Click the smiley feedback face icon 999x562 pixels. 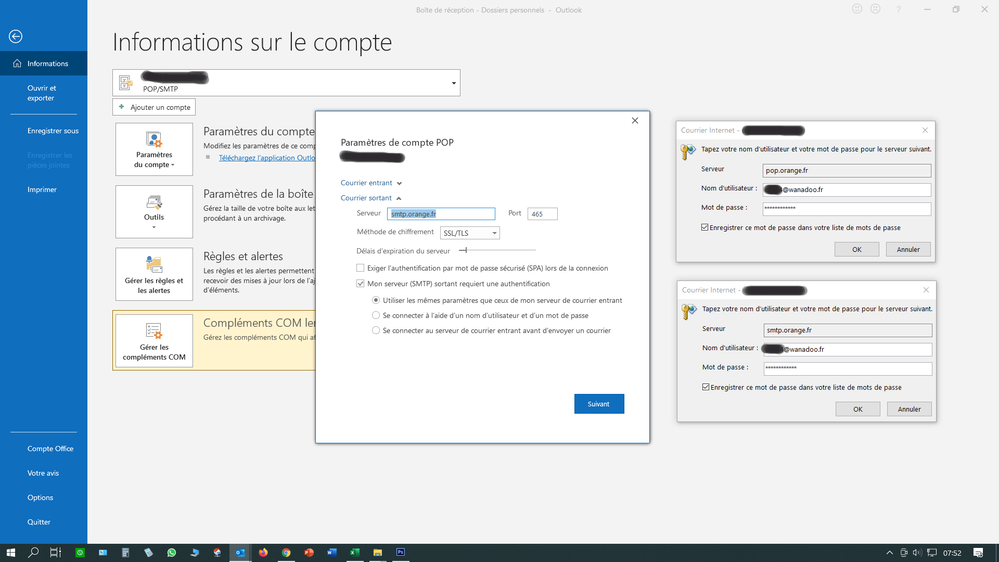click(x=857, y=9)
